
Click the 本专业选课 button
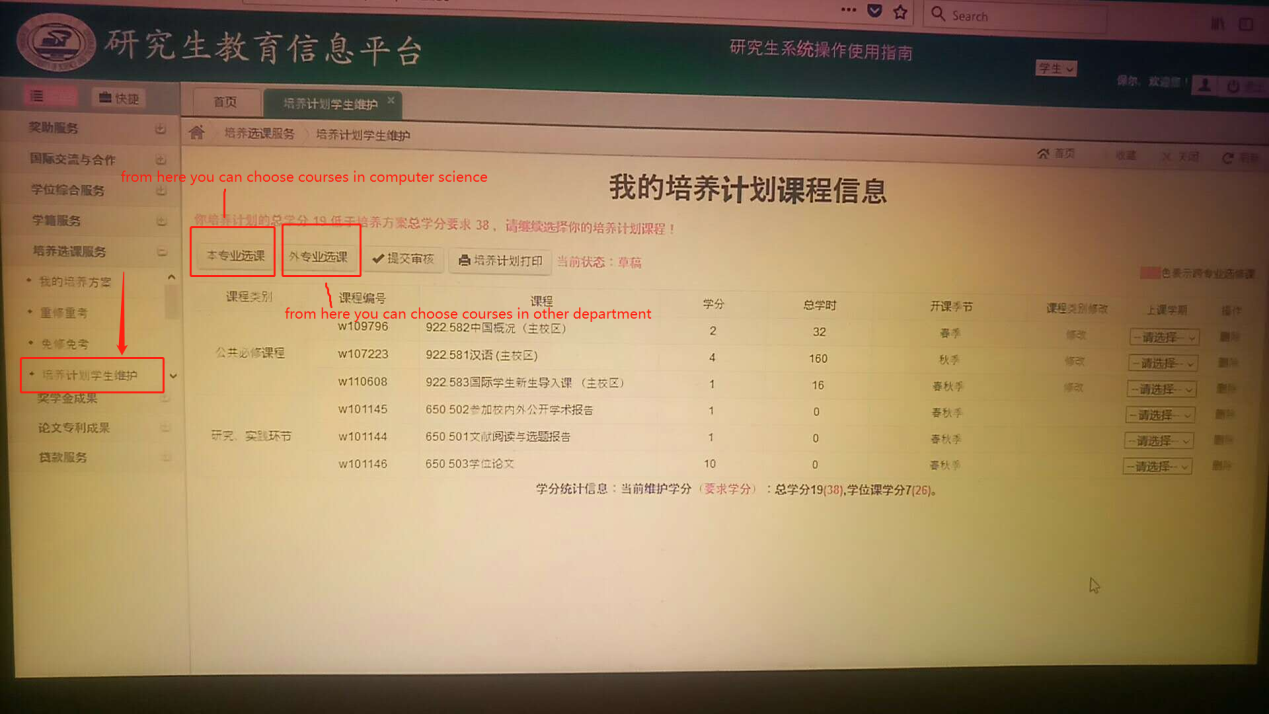tap(235, 256)
